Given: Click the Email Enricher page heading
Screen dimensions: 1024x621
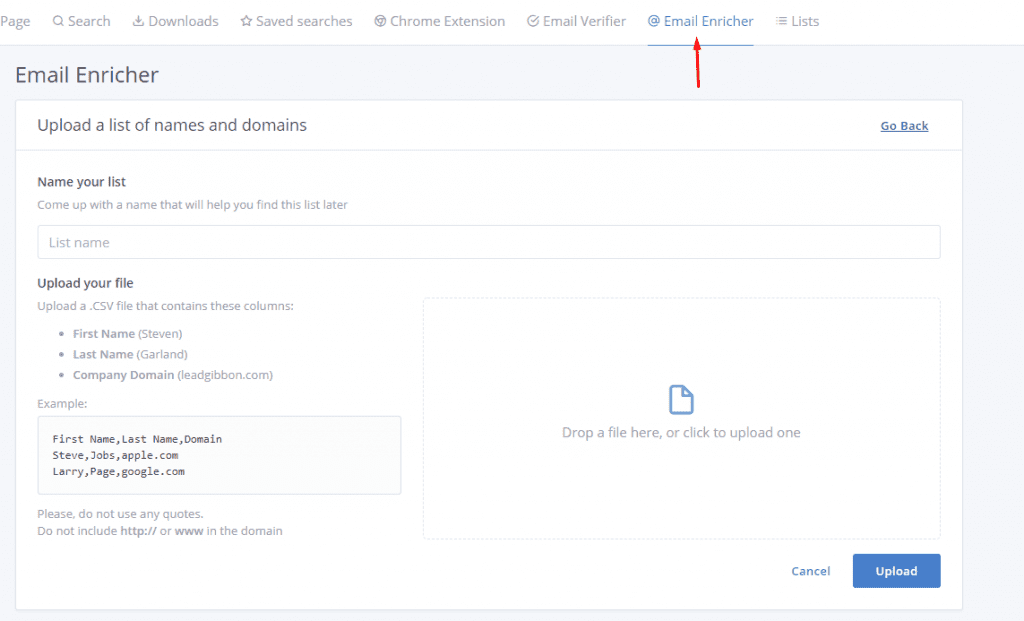Looking at the screenshot, I should point(87,75).
